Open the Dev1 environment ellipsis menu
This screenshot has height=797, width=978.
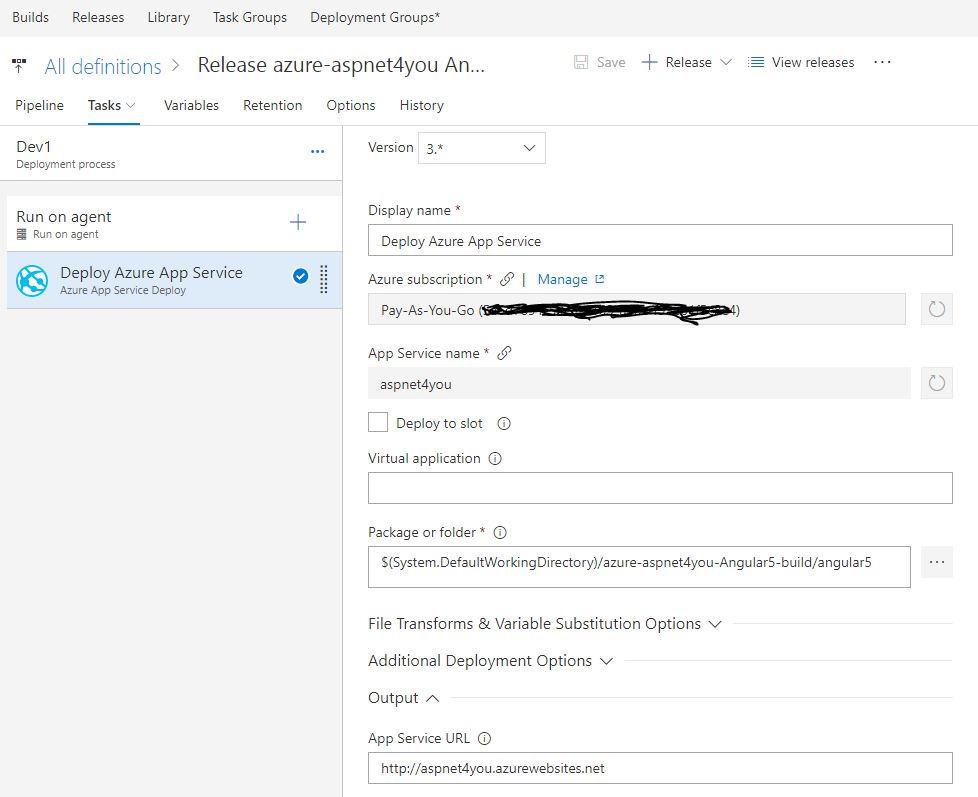[317, 152]
